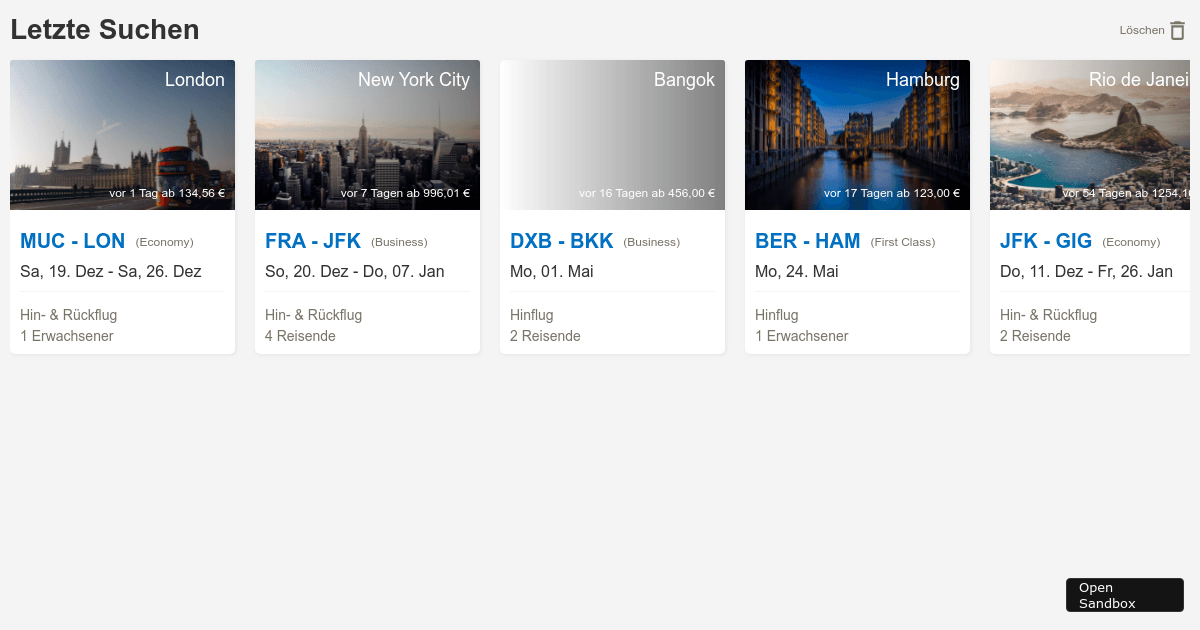
Task: Open the New York City image
Action: [x=367, y=135]
